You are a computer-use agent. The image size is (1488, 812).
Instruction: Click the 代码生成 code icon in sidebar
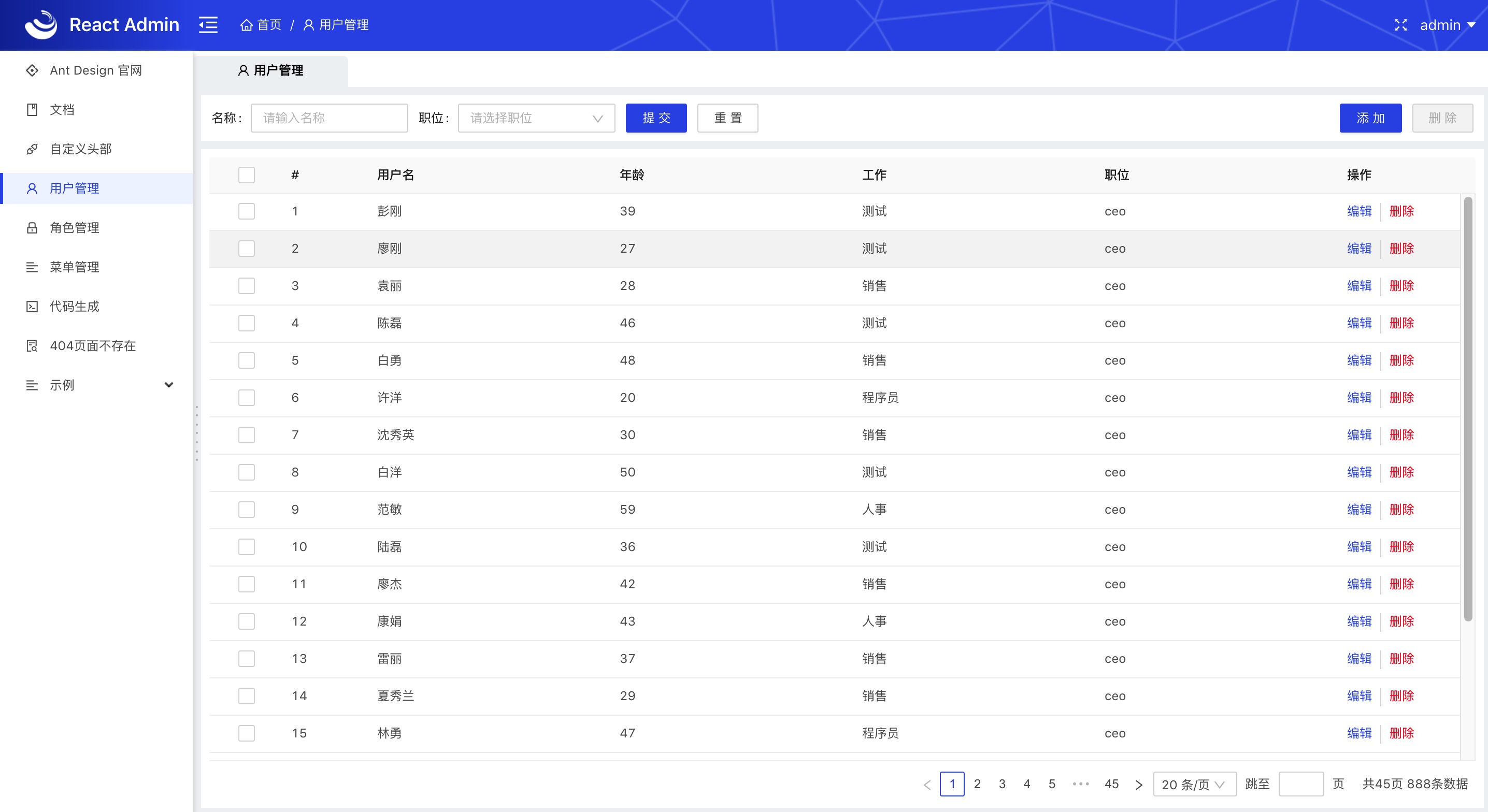coord(32,306)
